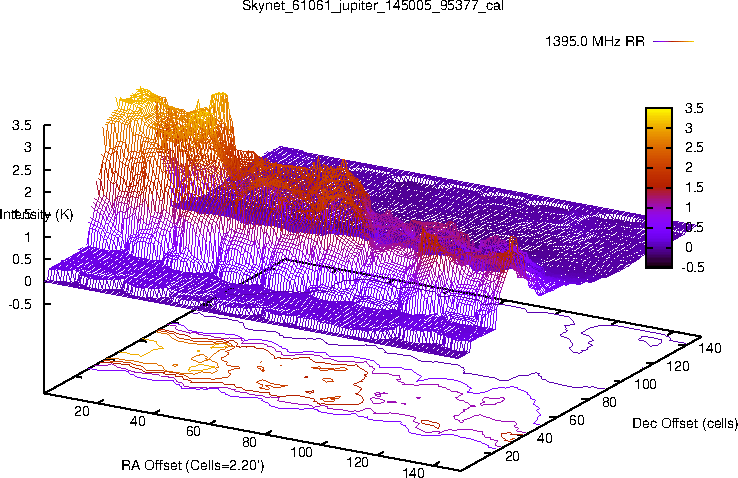Select the legend entry 1395.0 MHz RR

[x=594, y=41]
